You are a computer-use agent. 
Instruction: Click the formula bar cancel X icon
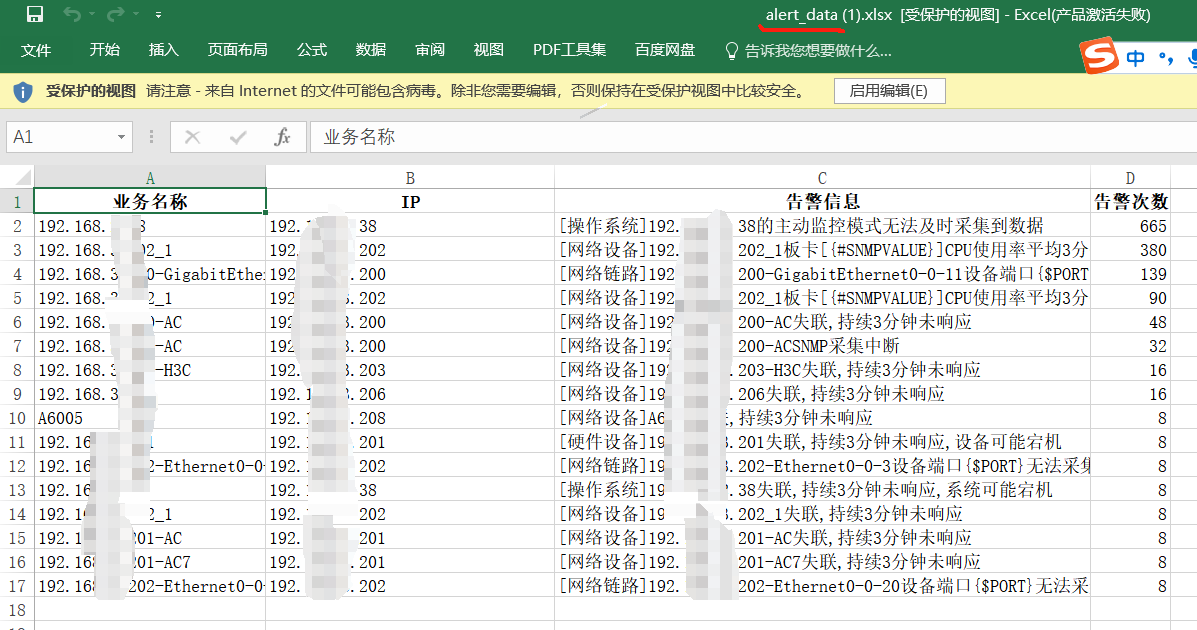(192, 137)
